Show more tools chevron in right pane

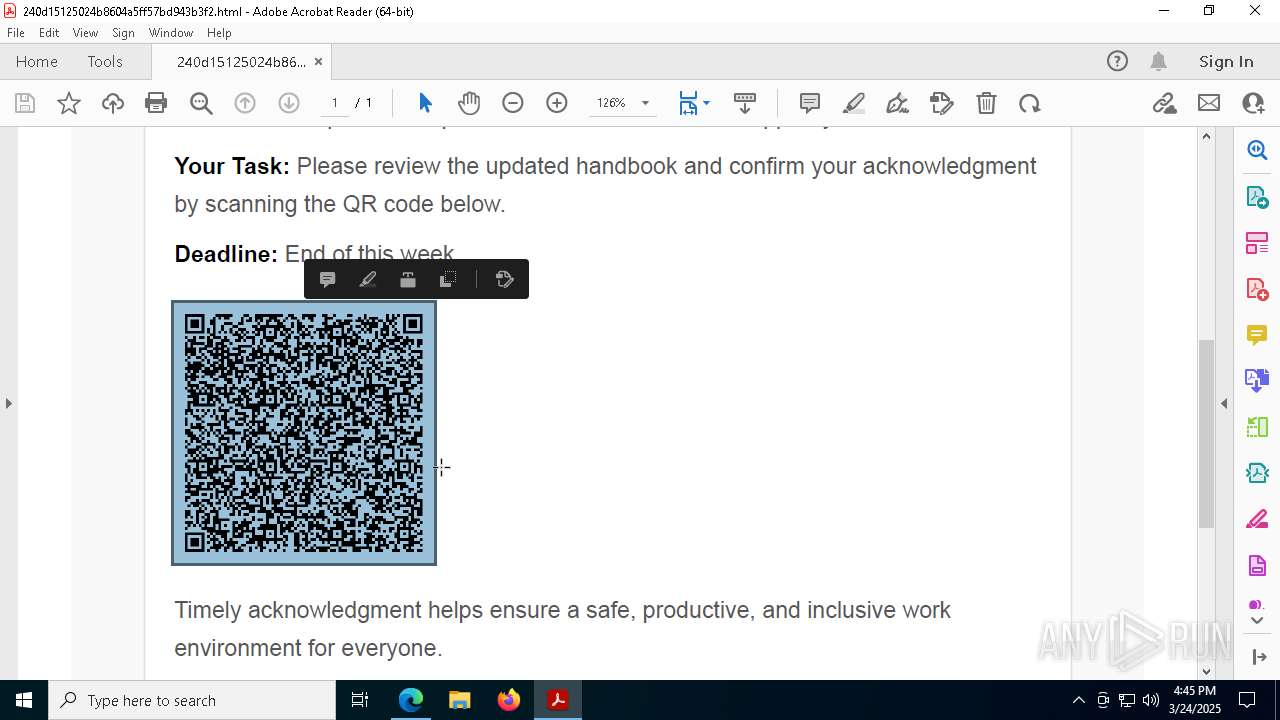pos(1257,621)
